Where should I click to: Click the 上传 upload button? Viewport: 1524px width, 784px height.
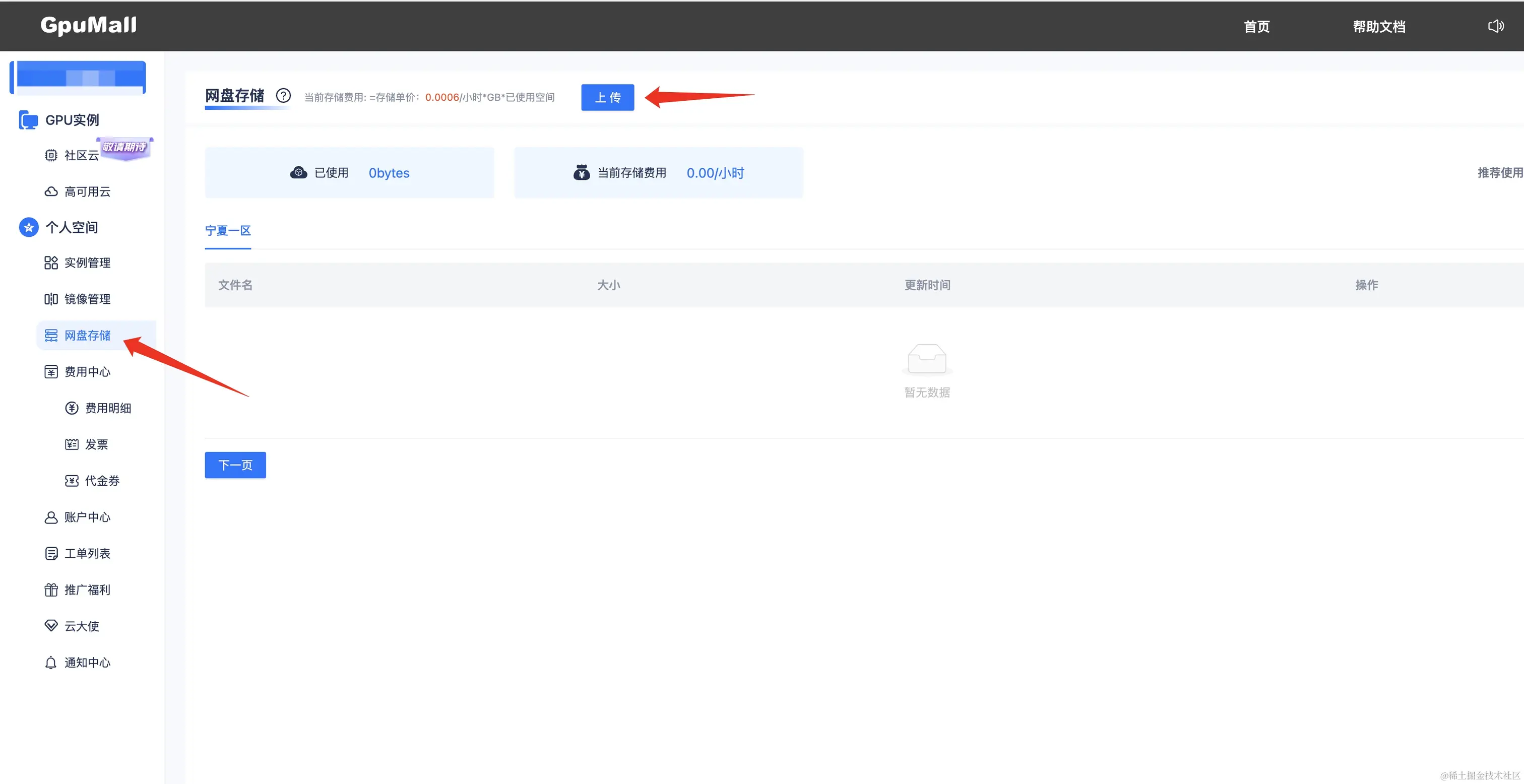(607, 98)
